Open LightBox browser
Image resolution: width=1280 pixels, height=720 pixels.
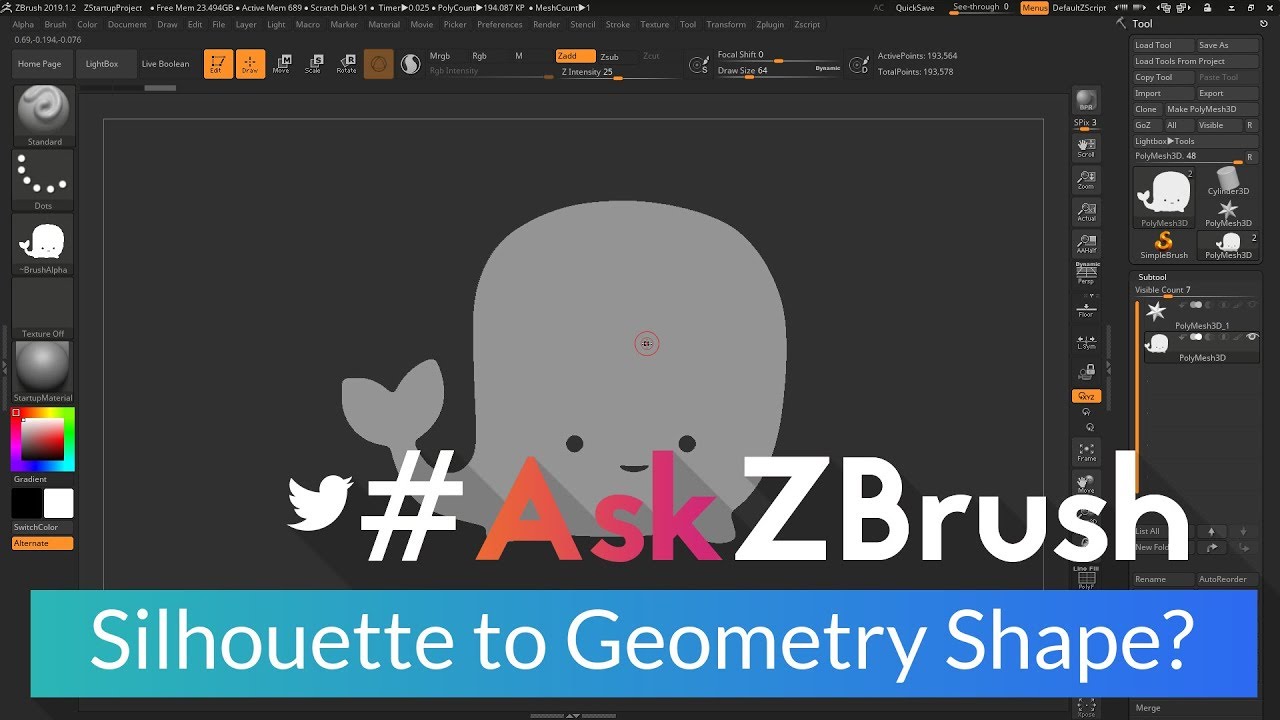[102, 64]
